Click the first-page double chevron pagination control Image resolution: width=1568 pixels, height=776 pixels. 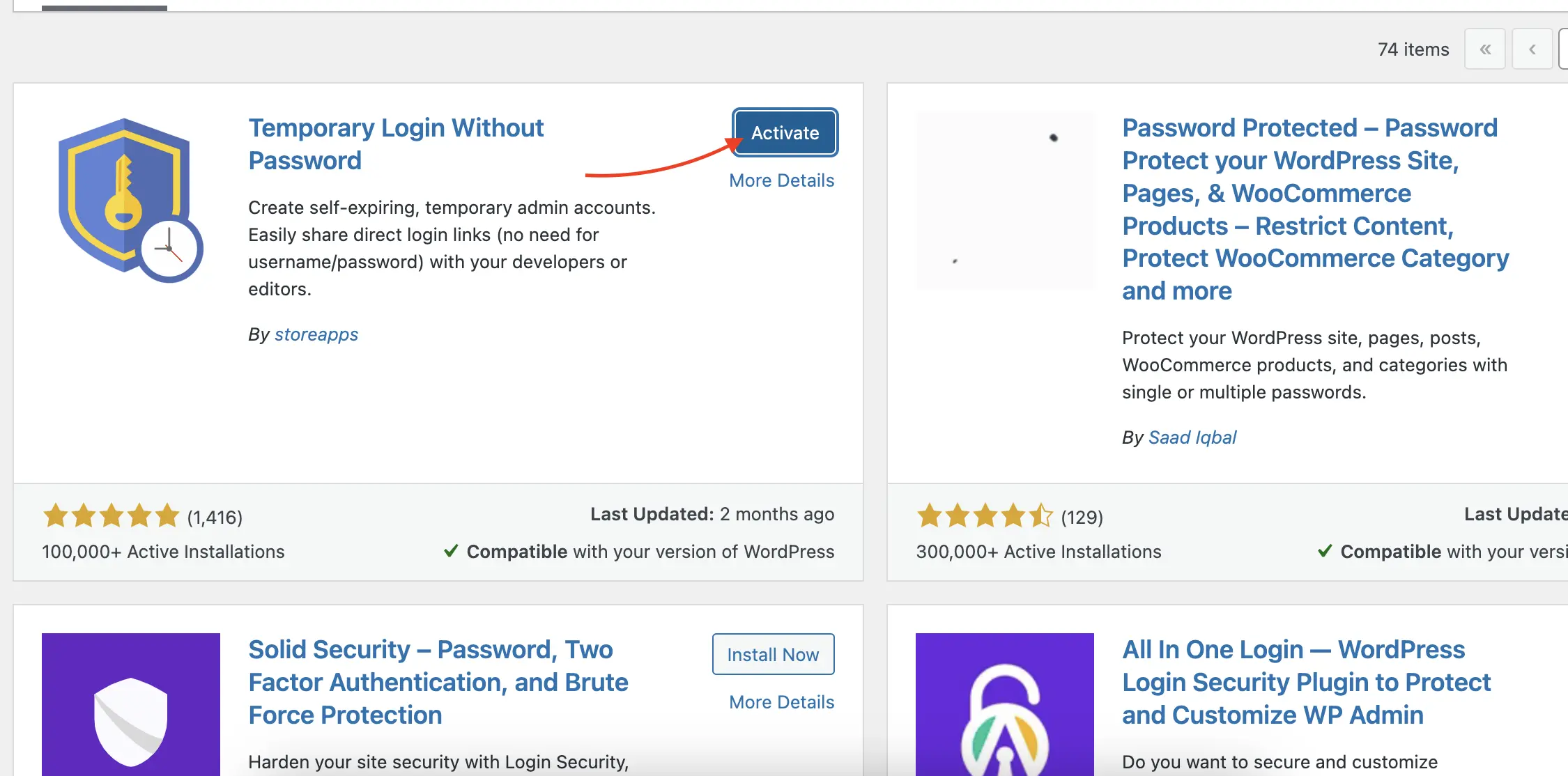point(1485,49)
